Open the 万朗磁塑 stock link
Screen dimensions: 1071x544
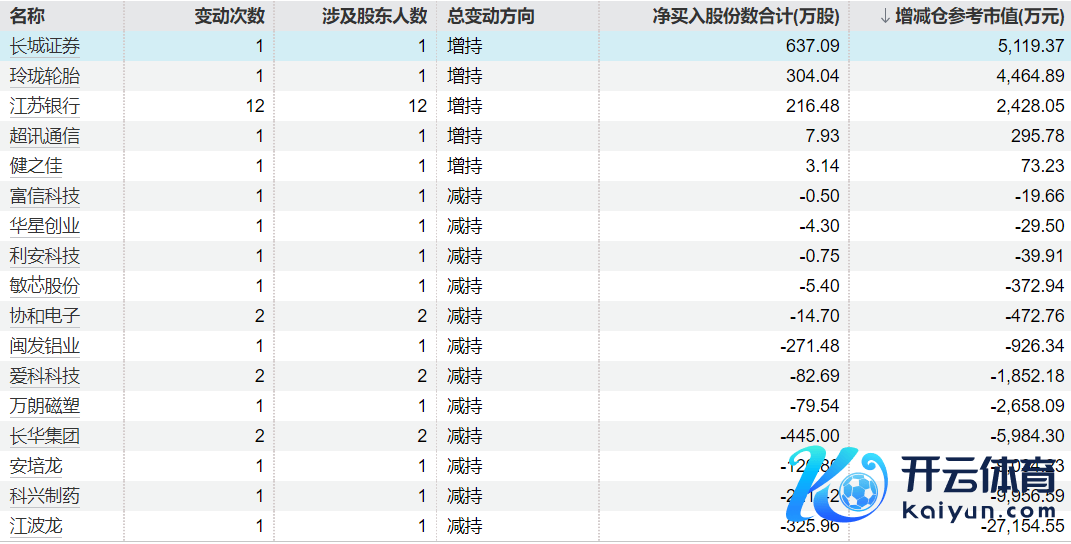tap(45, 406)
